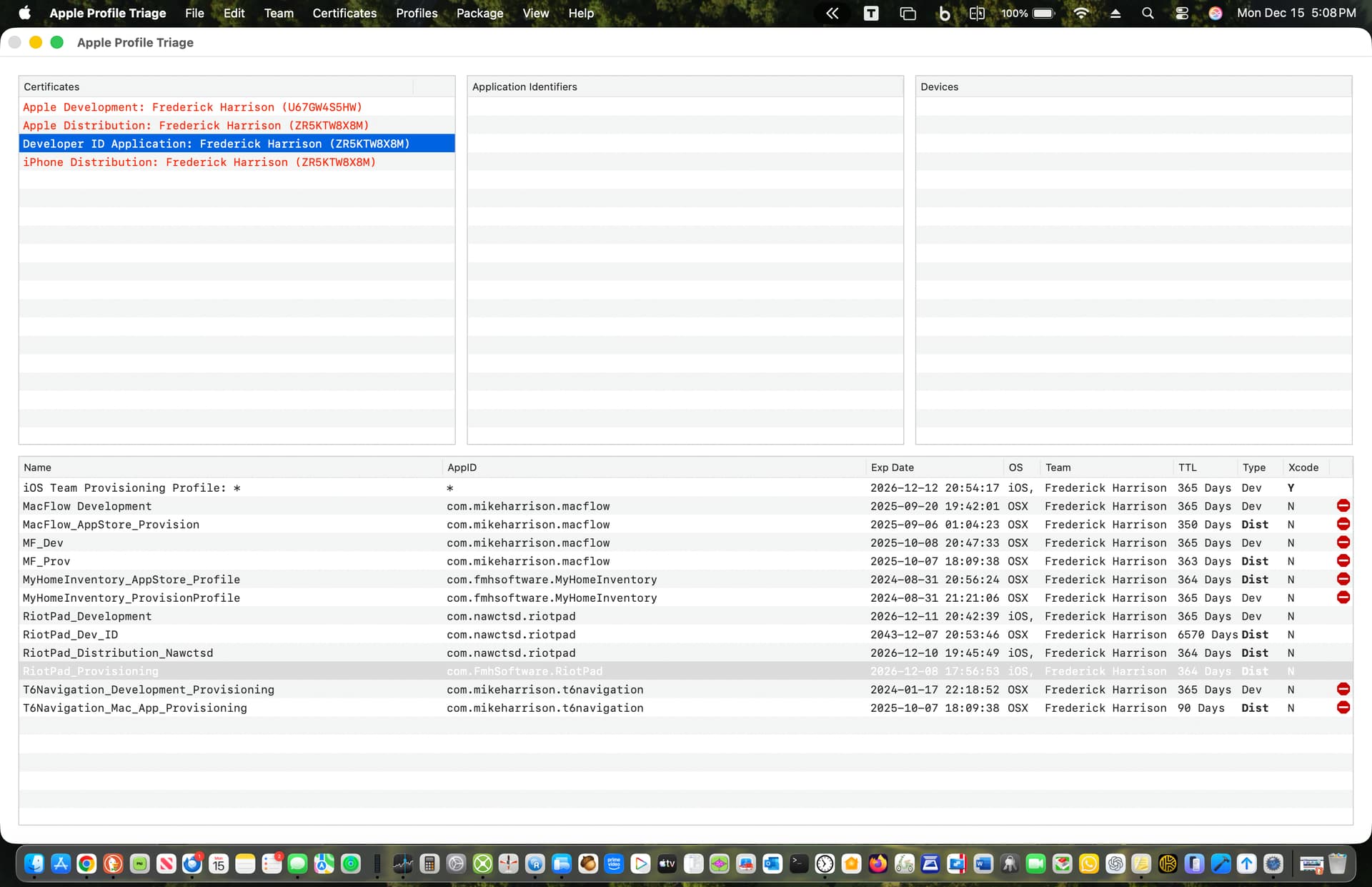
Task: Open Control Center from menu bar
Action: [x=1182, y=13]
